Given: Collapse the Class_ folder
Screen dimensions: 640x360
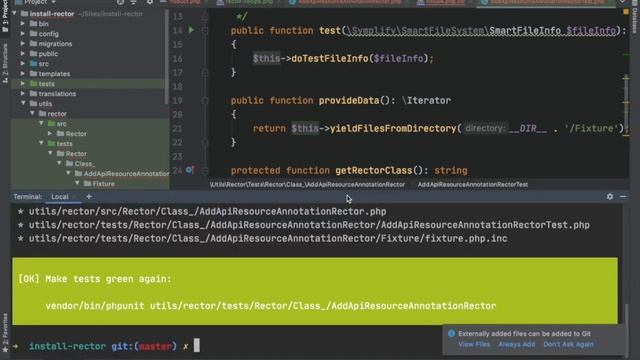Looking at the screenshot, I should click(x=59, y=163).
